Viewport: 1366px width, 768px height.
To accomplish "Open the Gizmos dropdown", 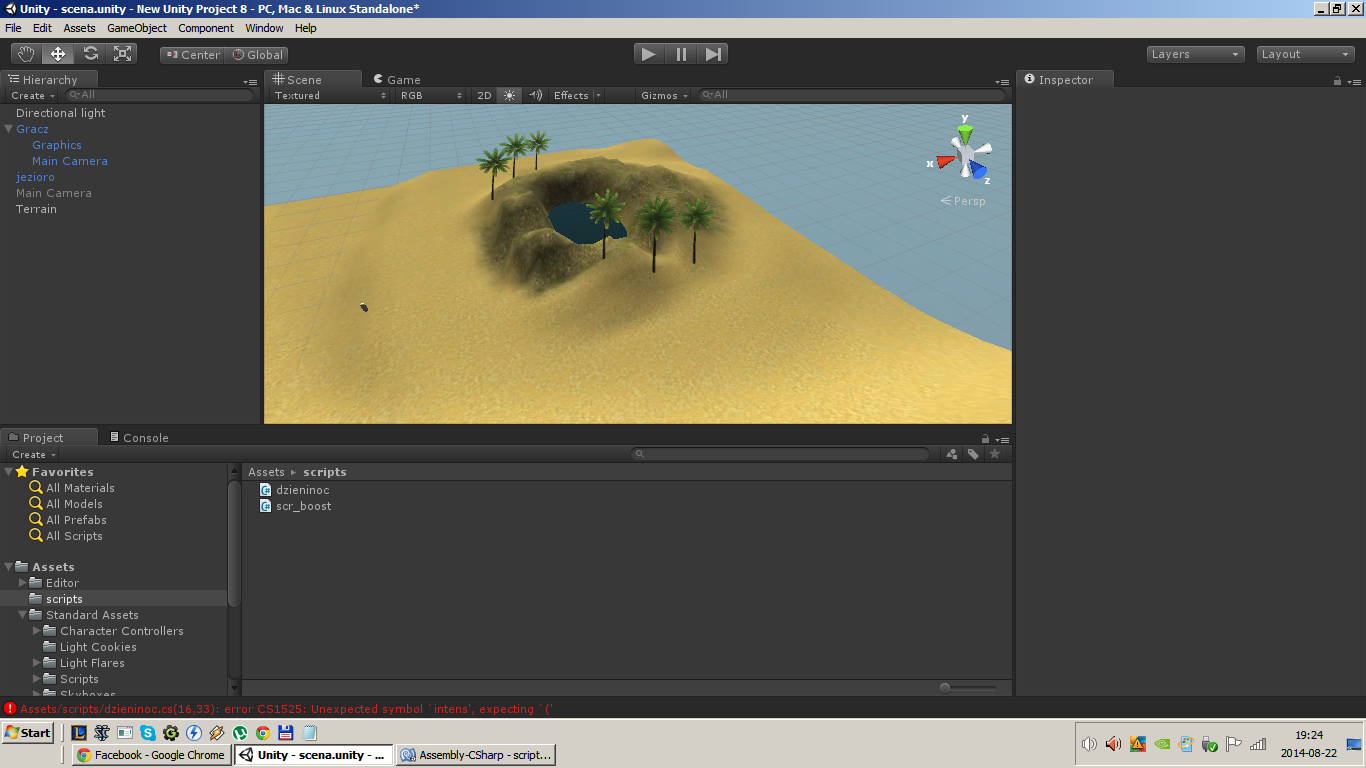I will click(664, 96).
